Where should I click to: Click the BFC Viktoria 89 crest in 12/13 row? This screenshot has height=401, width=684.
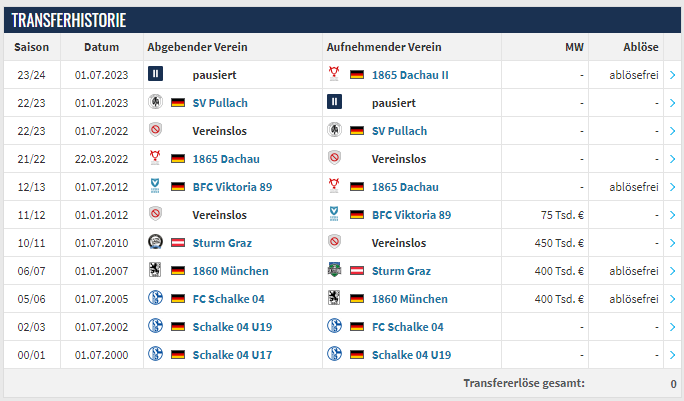tap(155, 186)
